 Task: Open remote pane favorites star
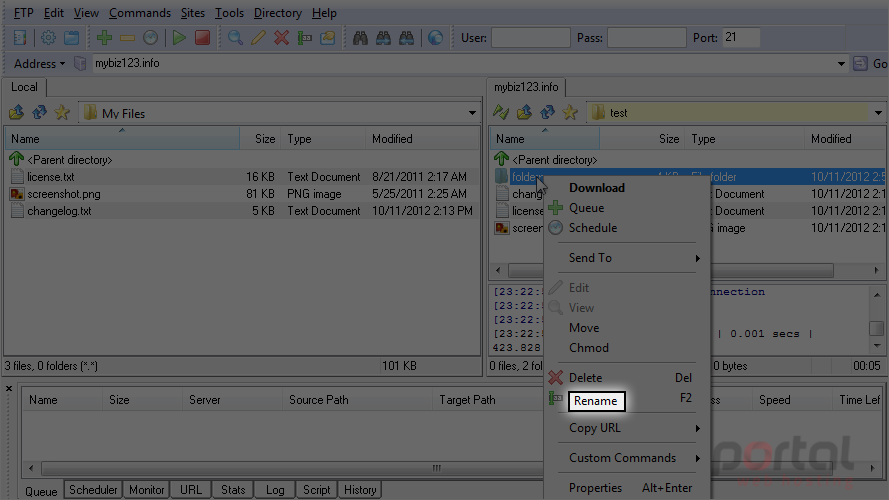(x=570, y=112)
